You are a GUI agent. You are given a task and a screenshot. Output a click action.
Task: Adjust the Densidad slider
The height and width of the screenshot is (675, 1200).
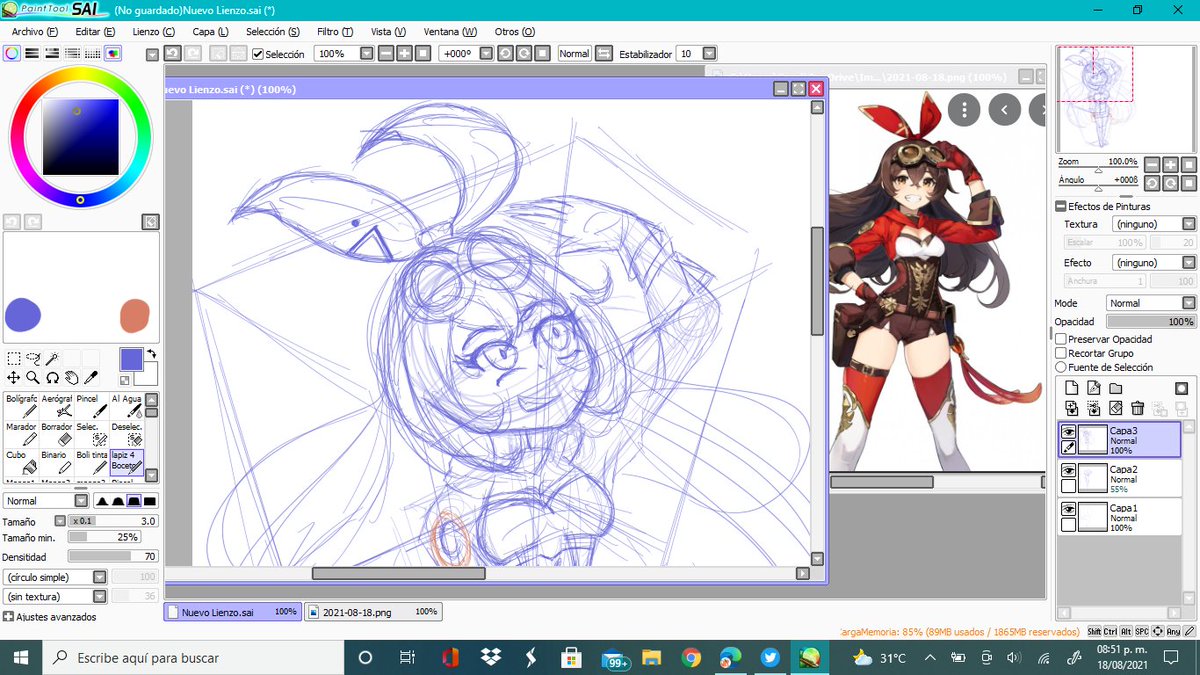[x=113, y=556]
